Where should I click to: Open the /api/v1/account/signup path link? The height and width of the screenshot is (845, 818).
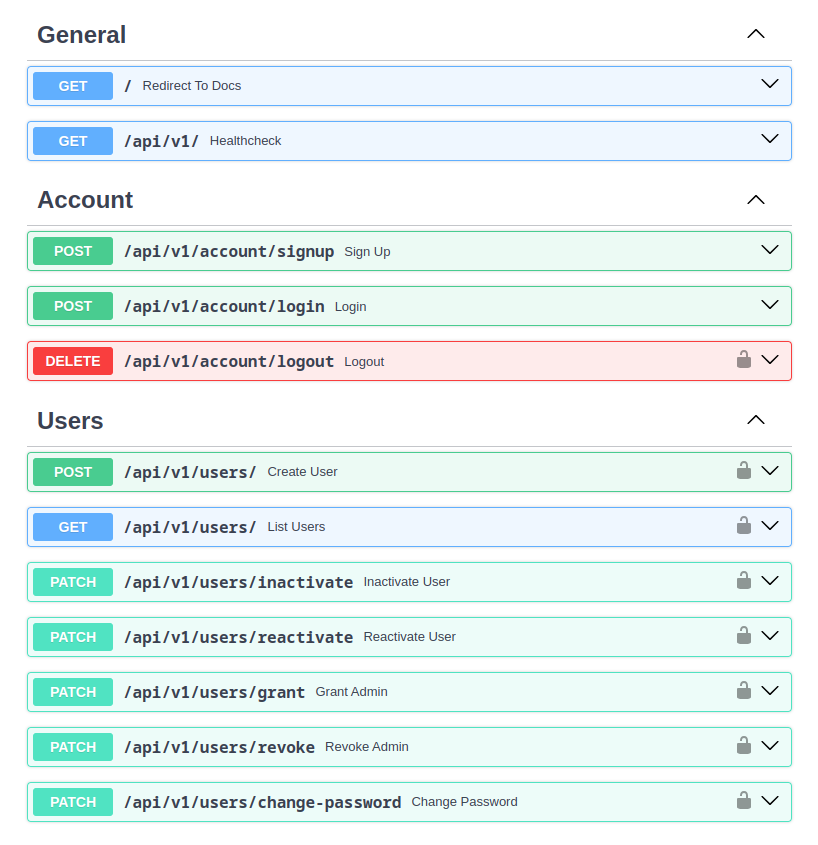click(x=229, y=252)
